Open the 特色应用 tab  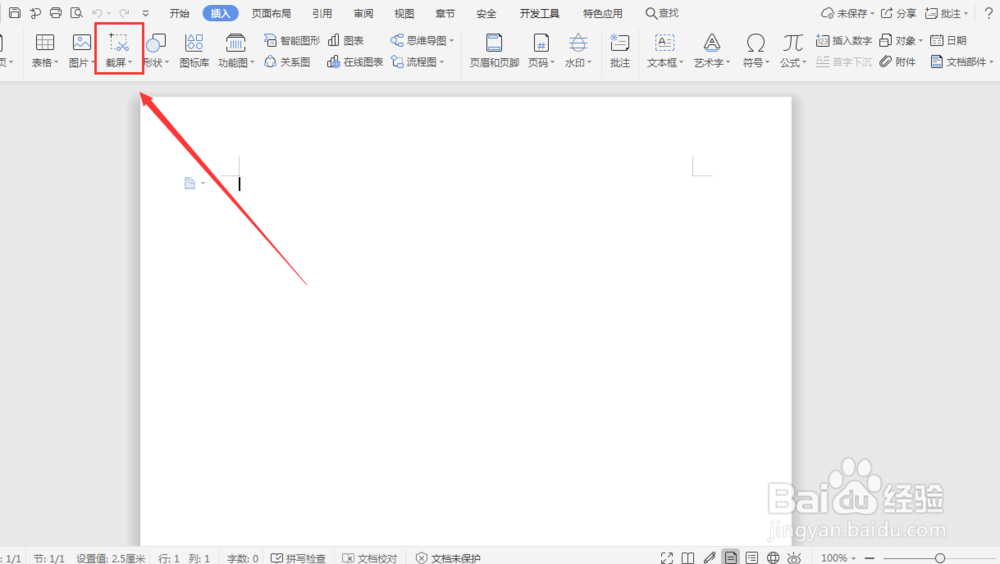(x=603, y=13)
